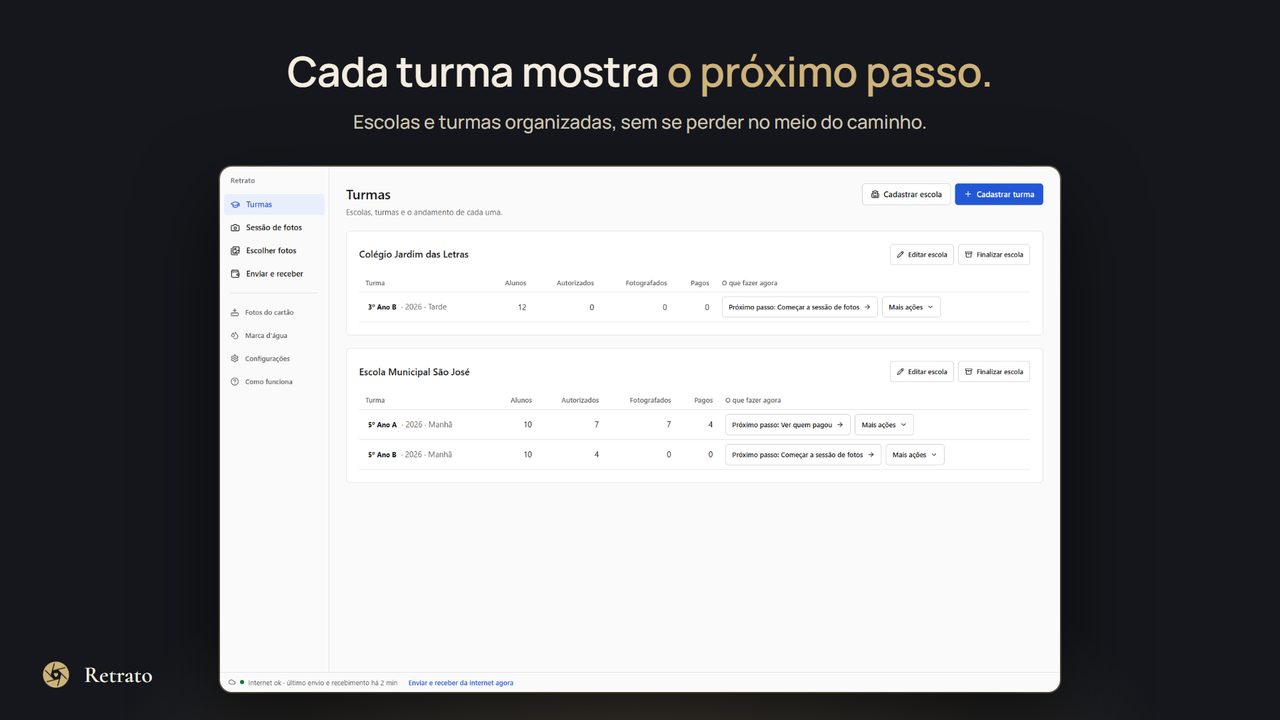1280x720 pixels.
Task: Click the graduation cap Turmas icon
Action: click(235, 204)
